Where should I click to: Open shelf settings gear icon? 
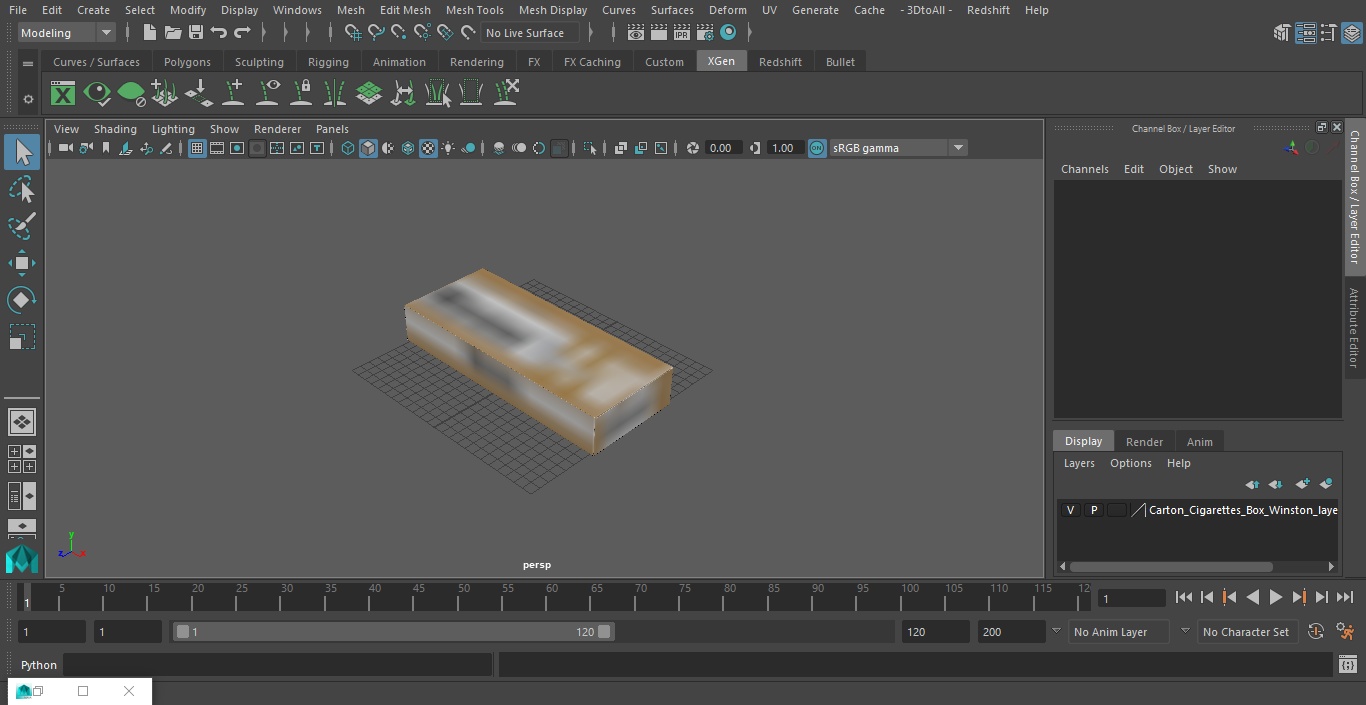[x=28, y=99]
